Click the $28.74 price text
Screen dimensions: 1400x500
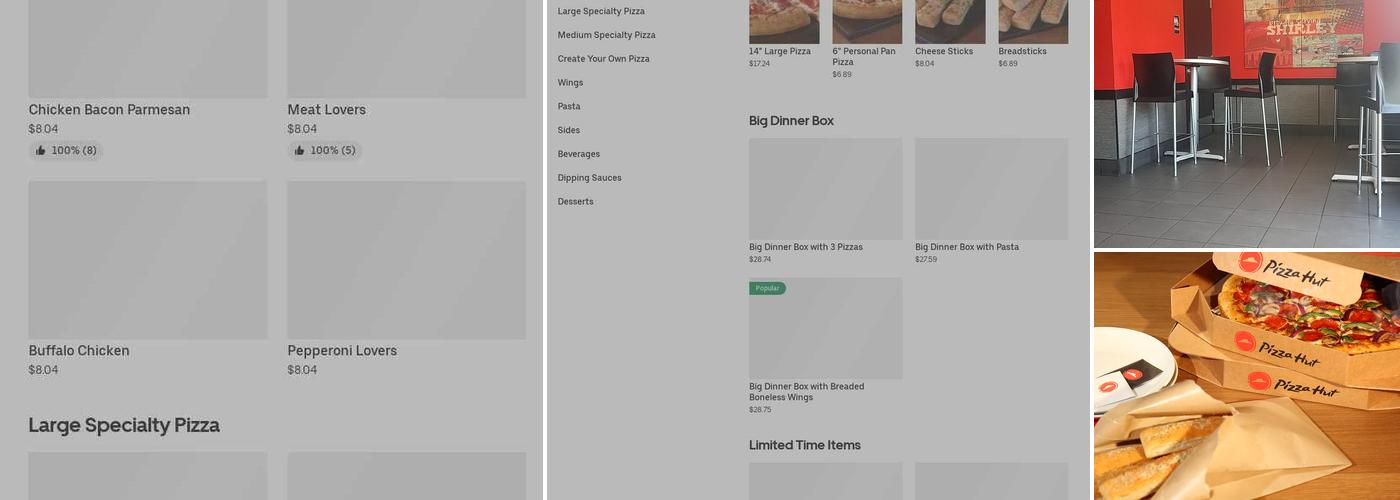coord(760,260)
